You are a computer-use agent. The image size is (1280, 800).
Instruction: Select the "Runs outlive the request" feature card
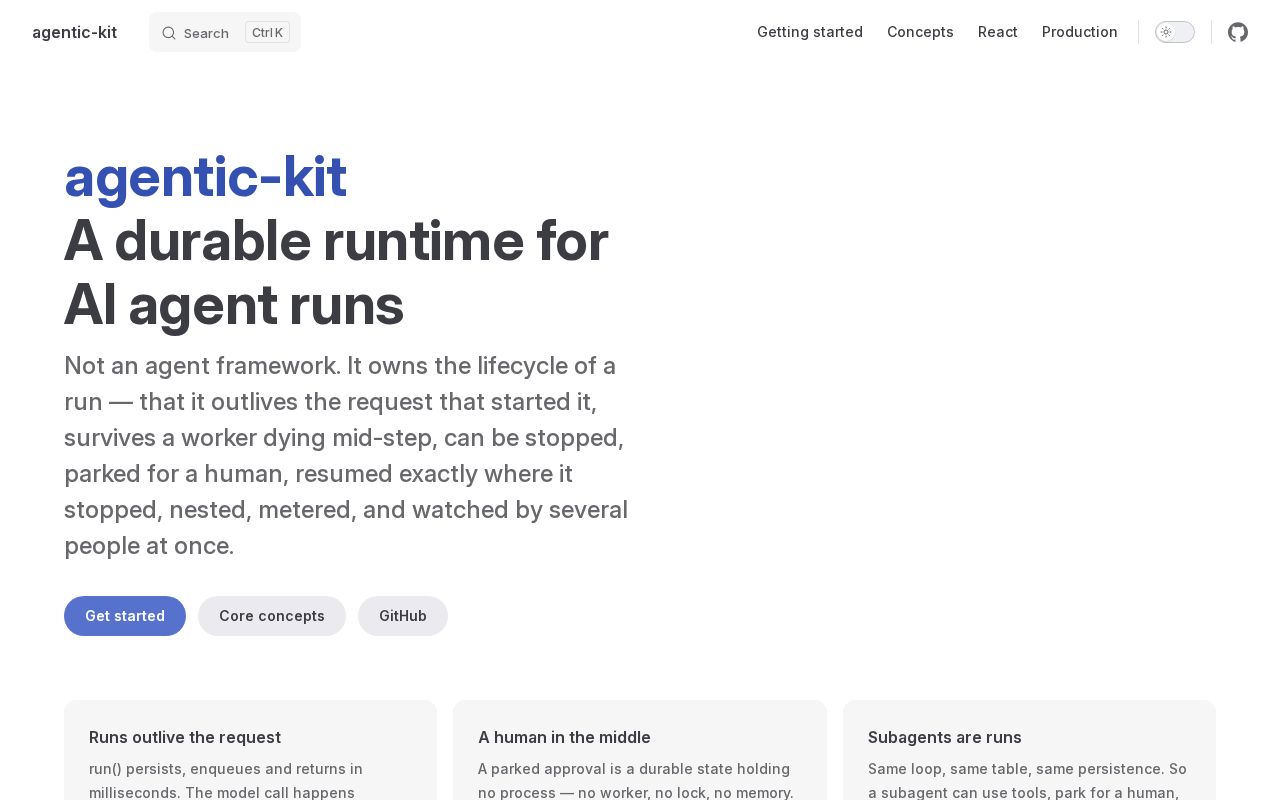click(x=250, y=750)
